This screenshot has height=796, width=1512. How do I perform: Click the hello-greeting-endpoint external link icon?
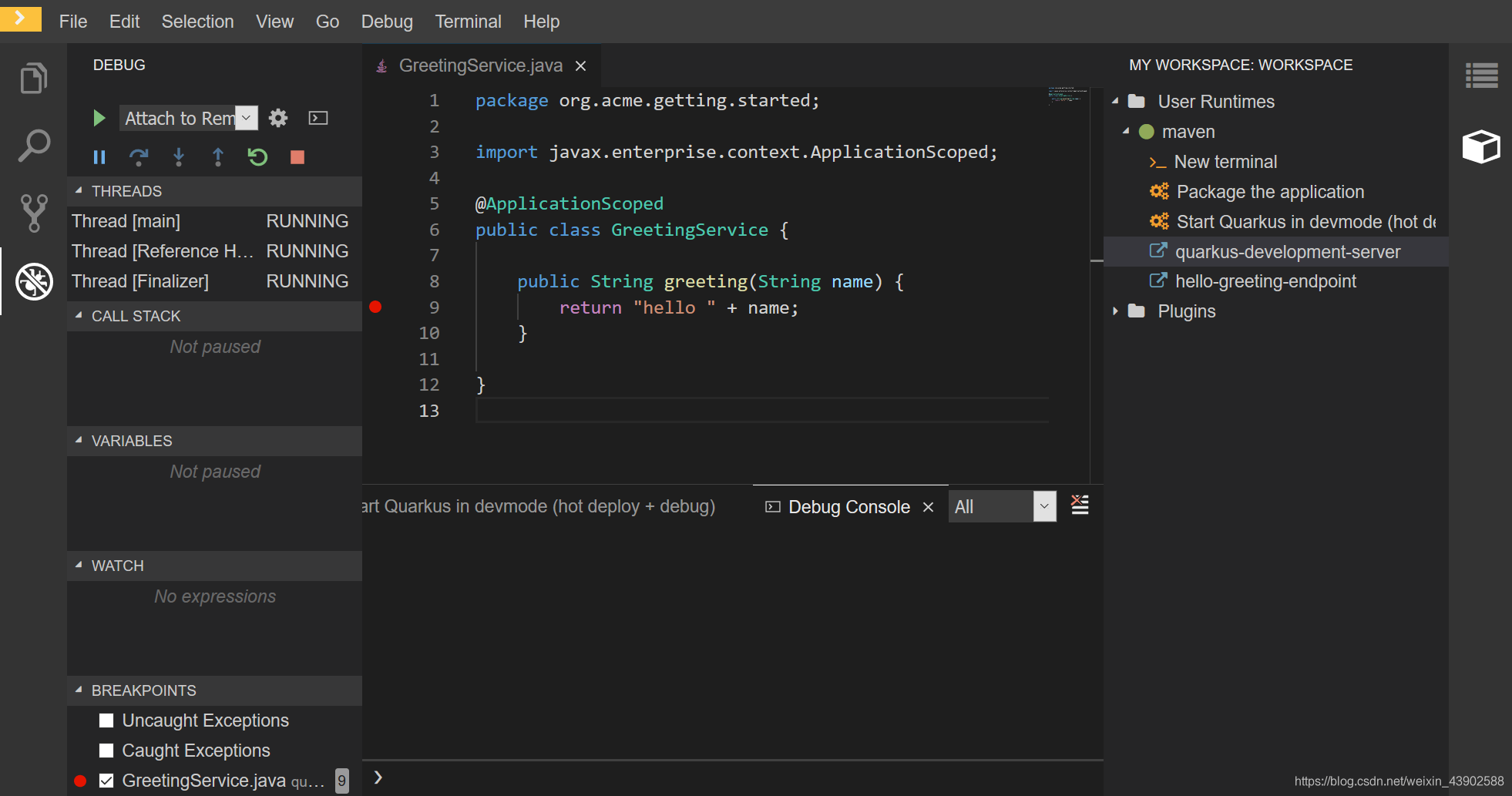[1158, 280]
